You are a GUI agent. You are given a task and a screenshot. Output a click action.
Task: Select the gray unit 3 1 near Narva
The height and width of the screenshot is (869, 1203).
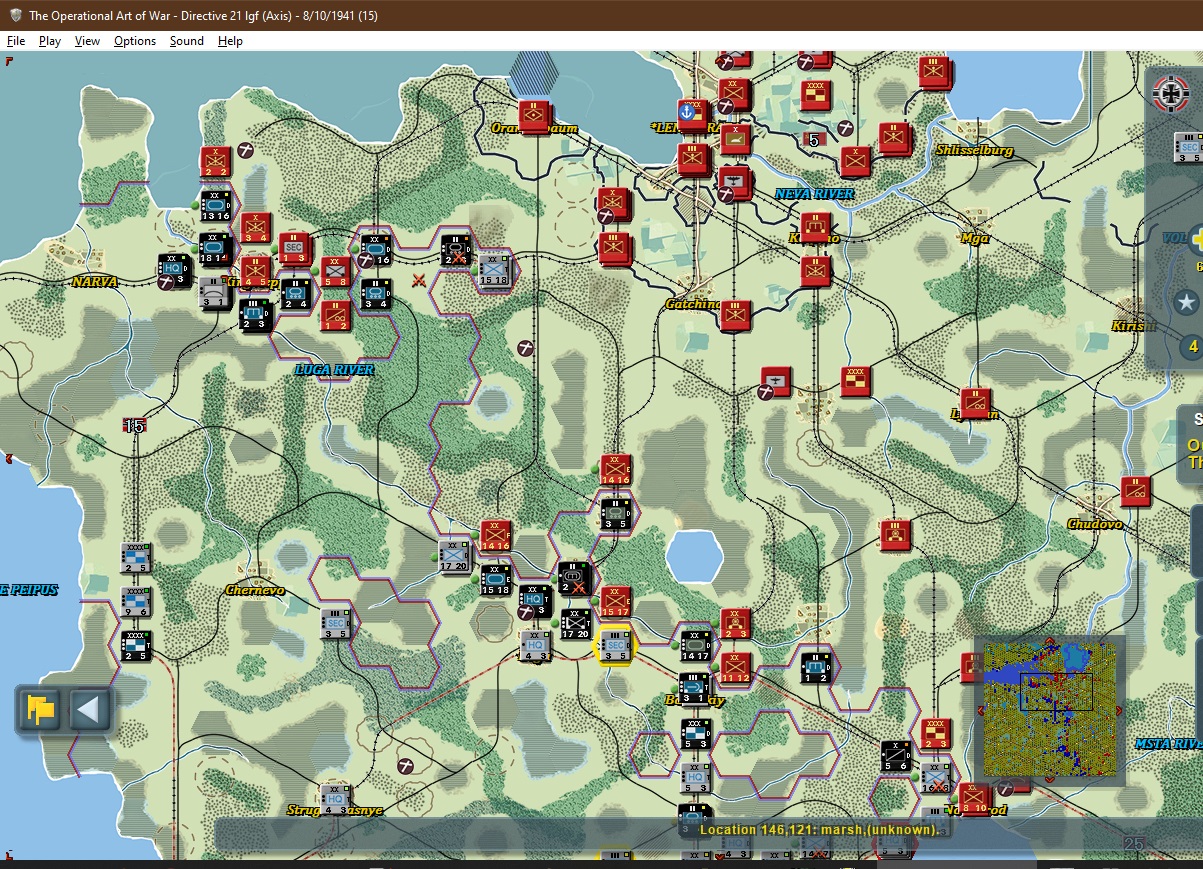[x=214, y=291]
